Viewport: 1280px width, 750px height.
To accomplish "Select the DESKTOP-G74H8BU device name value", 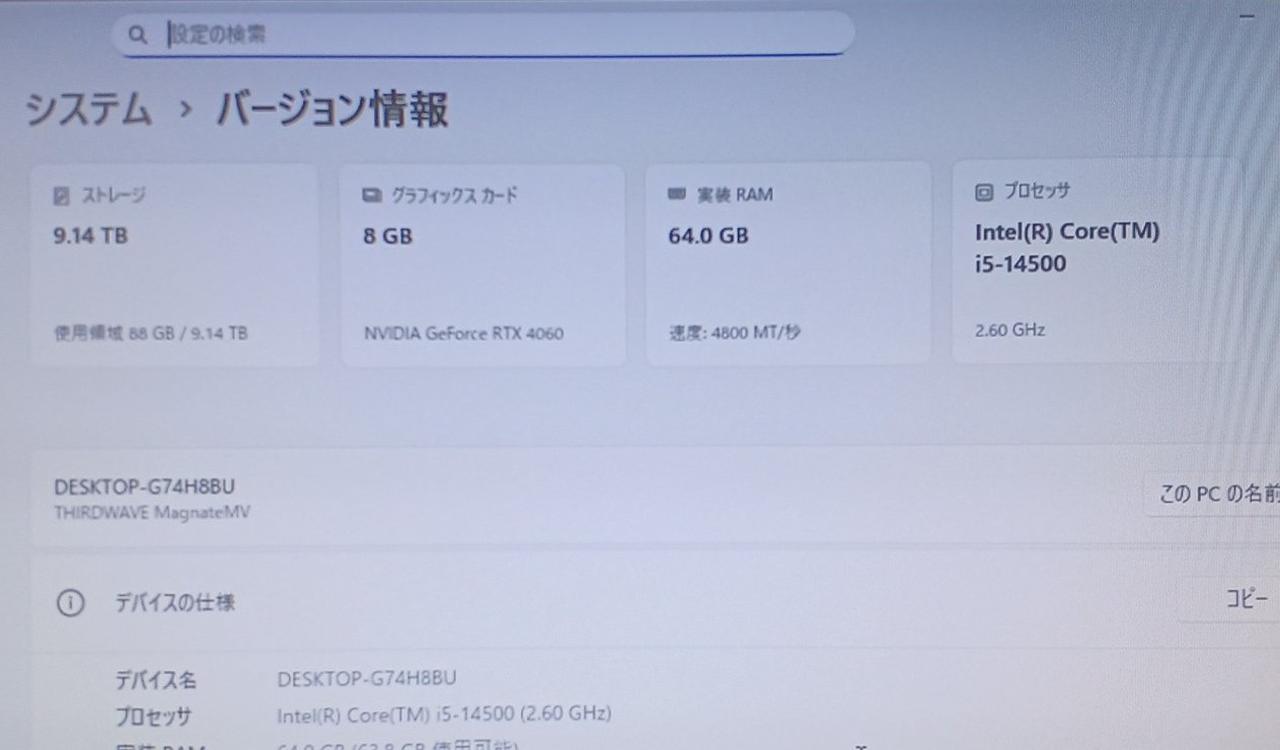I will 367,679.
